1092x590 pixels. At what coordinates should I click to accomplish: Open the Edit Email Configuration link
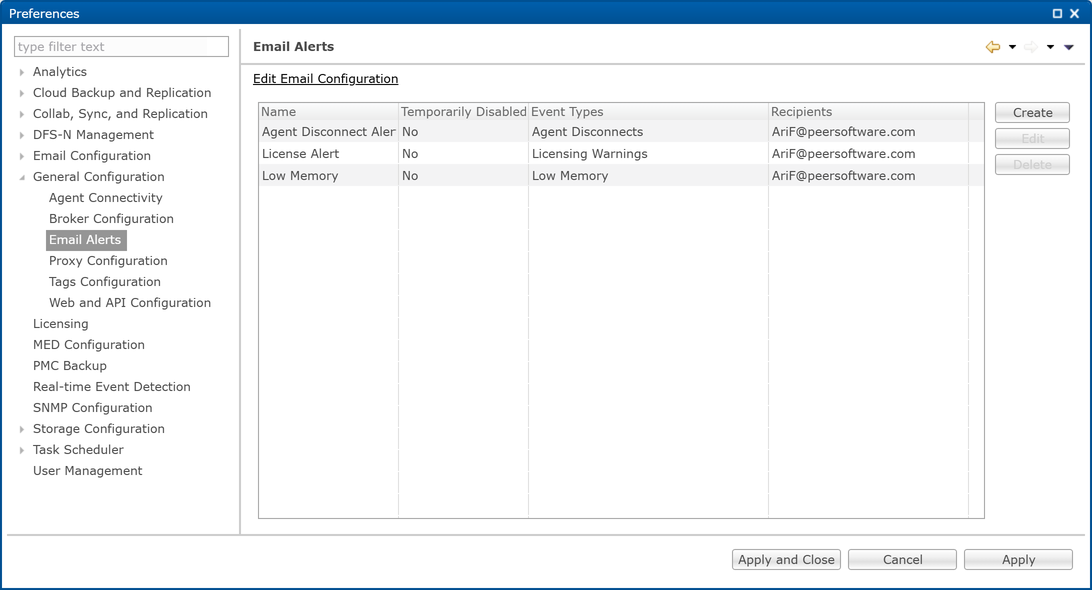coord(325,79)
